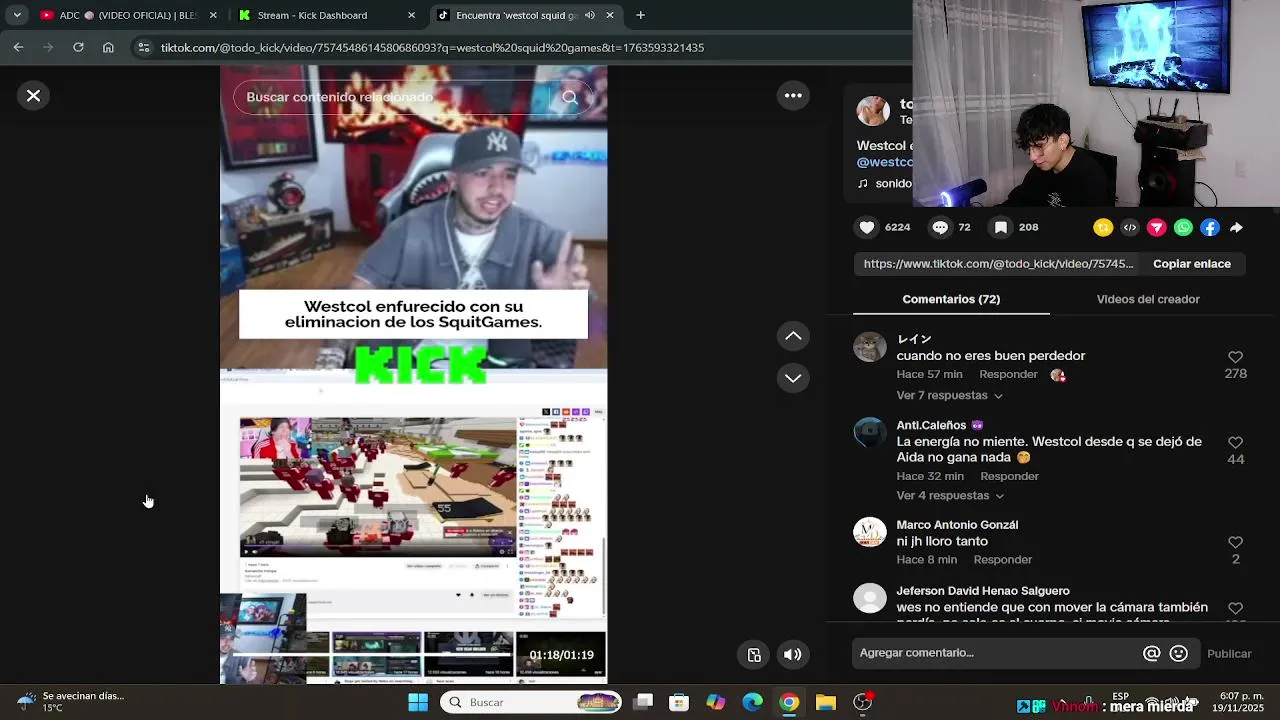Click the search magnifier icon over the video
Viewport: 1280px width, 720px height.
click(x=570, y=97)
